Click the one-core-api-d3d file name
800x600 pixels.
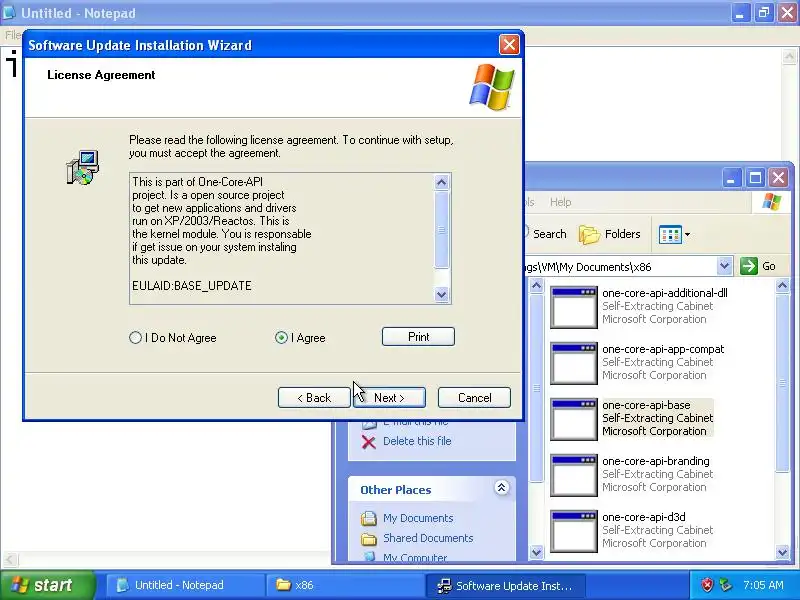click(x=644, y=517)
